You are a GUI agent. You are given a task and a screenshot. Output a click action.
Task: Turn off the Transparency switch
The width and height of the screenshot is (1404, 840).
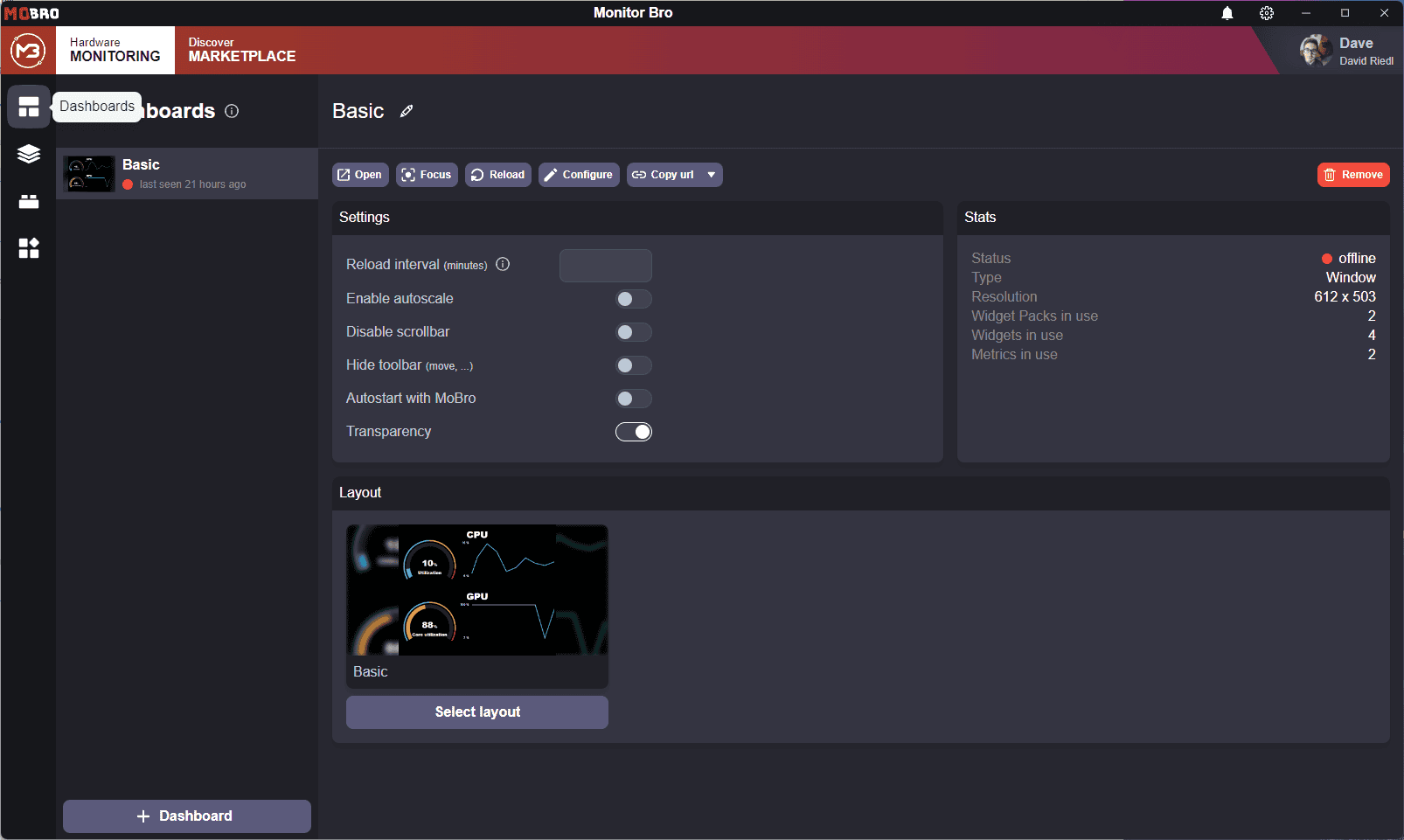(x=634, y=432)
